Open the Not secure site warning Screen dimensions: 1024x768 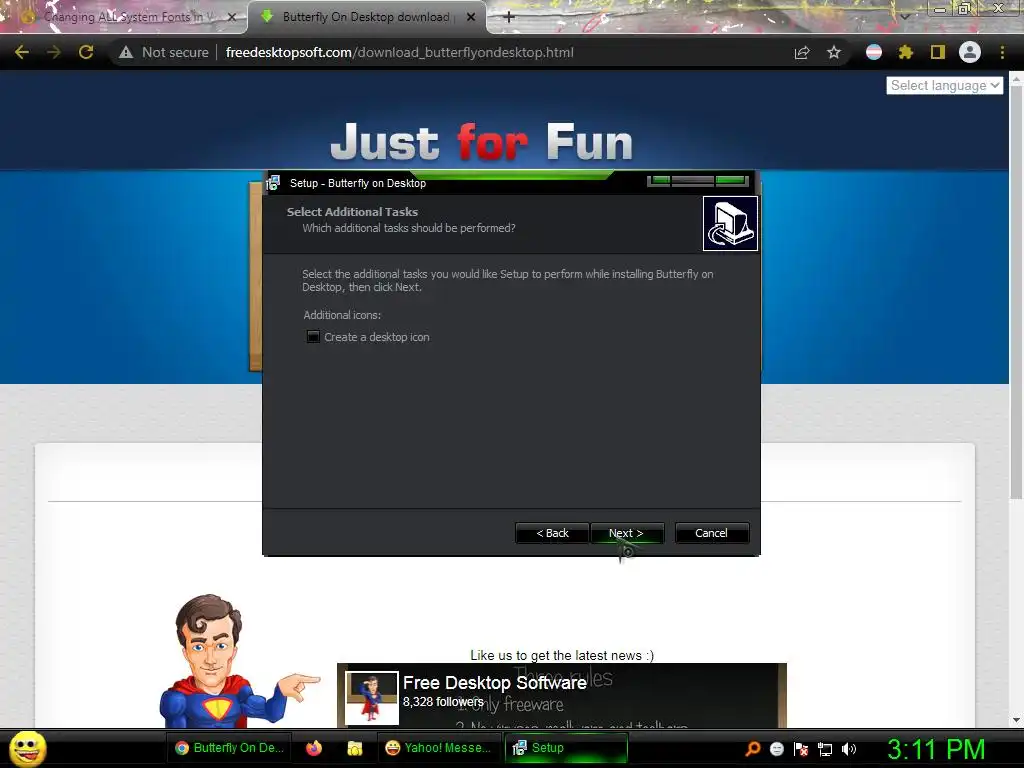[164, 52]
